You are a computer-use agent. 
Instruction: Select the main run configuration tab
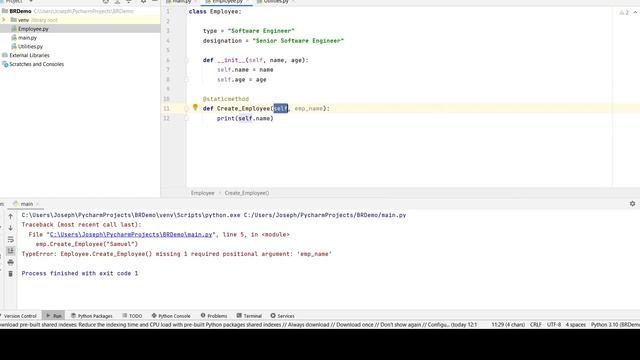(x=27, y=204)
